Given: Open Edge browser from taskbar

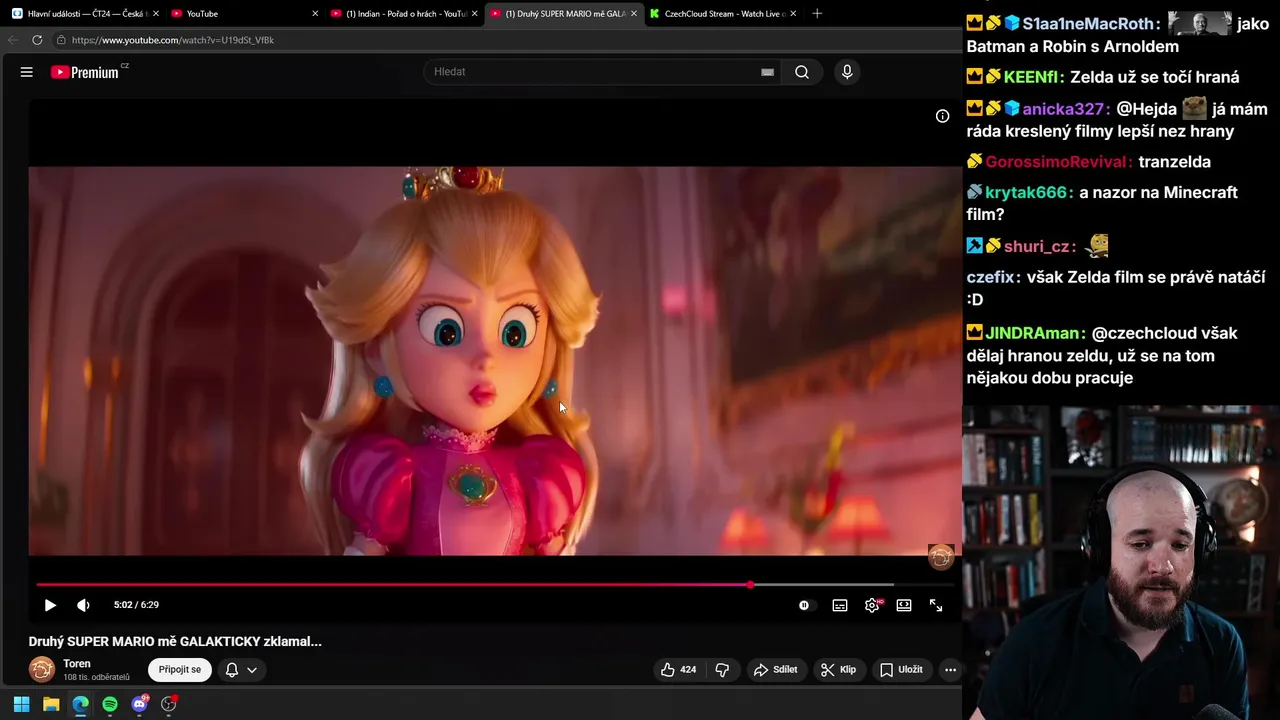Looking at the screenshot, I should (80, 704).
